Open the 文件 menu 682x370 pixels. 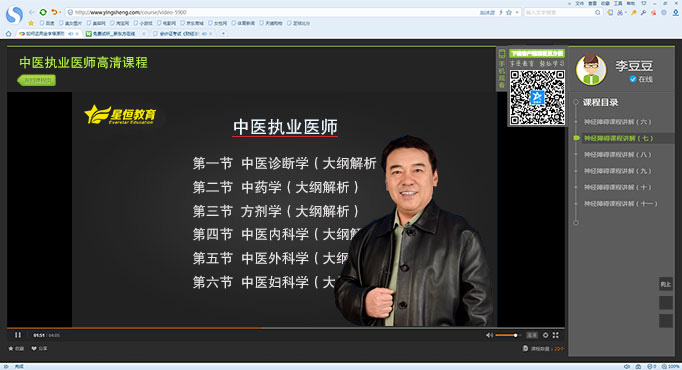[x=580, y=3]
